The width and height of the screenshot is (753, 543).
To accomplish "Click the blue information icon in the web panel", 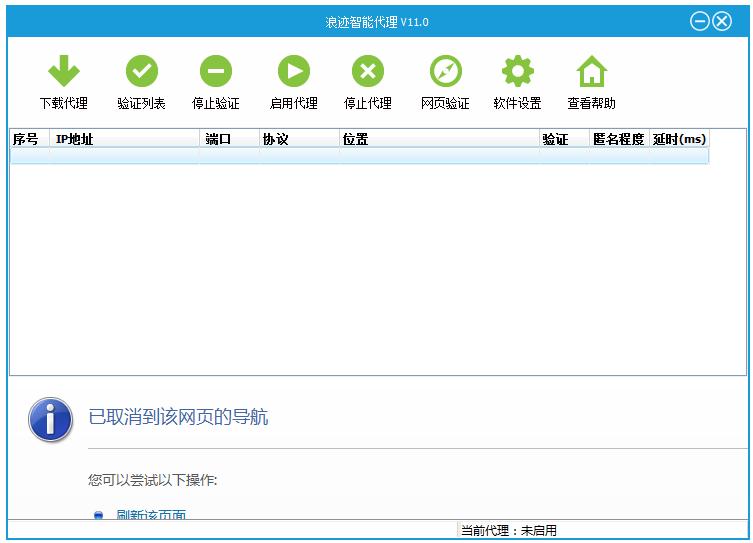I will coord(50,419).
